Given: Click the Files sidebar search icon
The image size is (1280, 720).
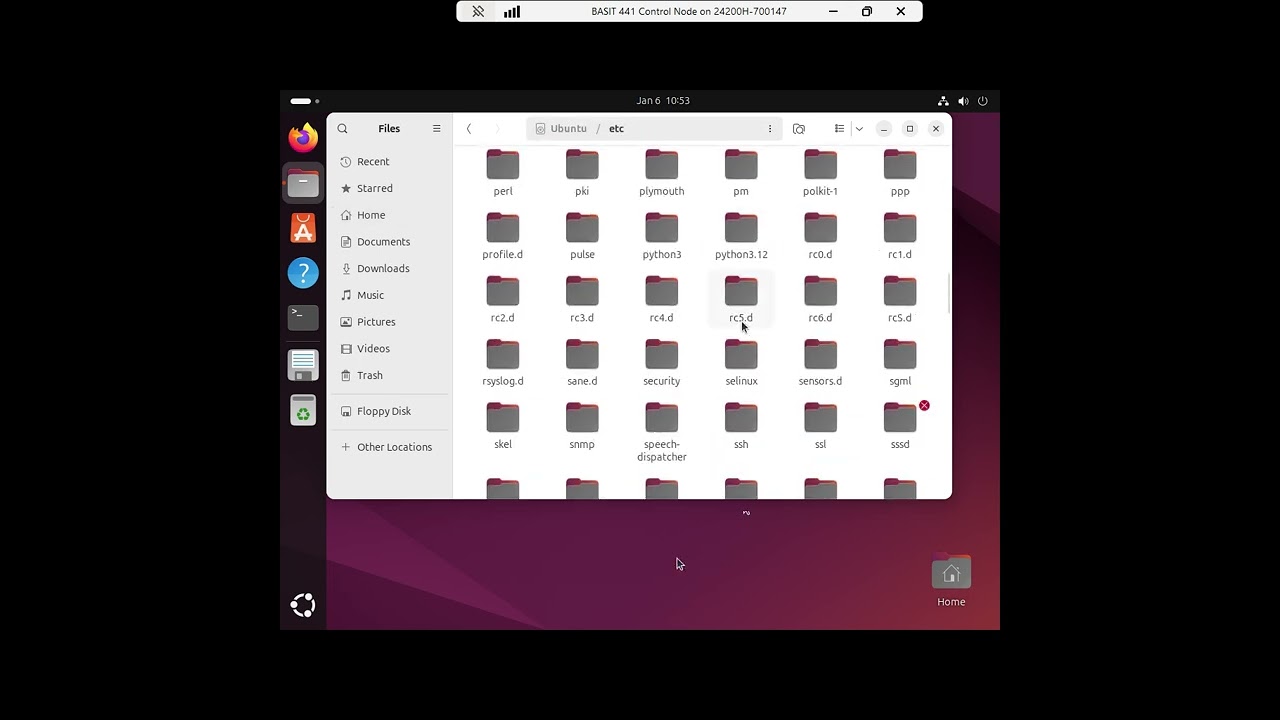Looking at the screenshot, I should [x=342, y=128].
